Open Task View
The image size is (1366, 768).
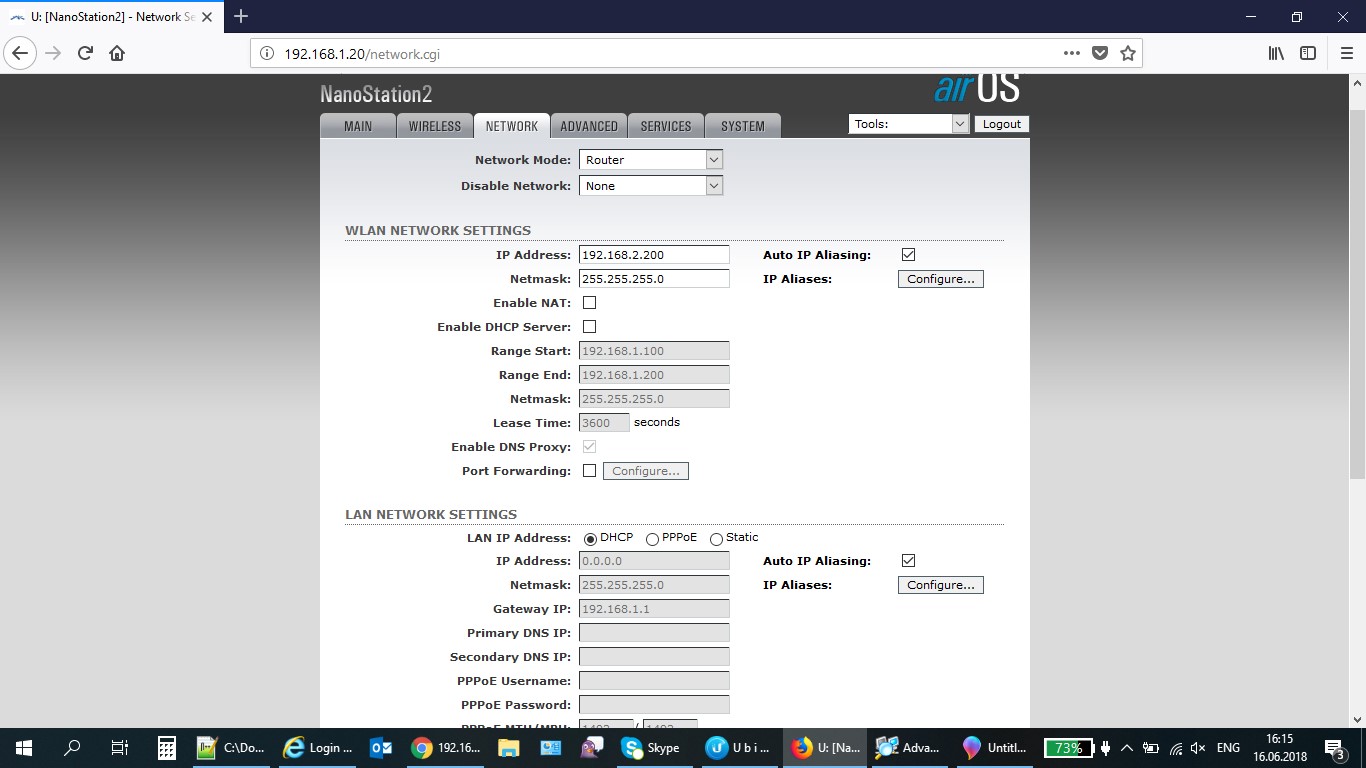(119, 748)
